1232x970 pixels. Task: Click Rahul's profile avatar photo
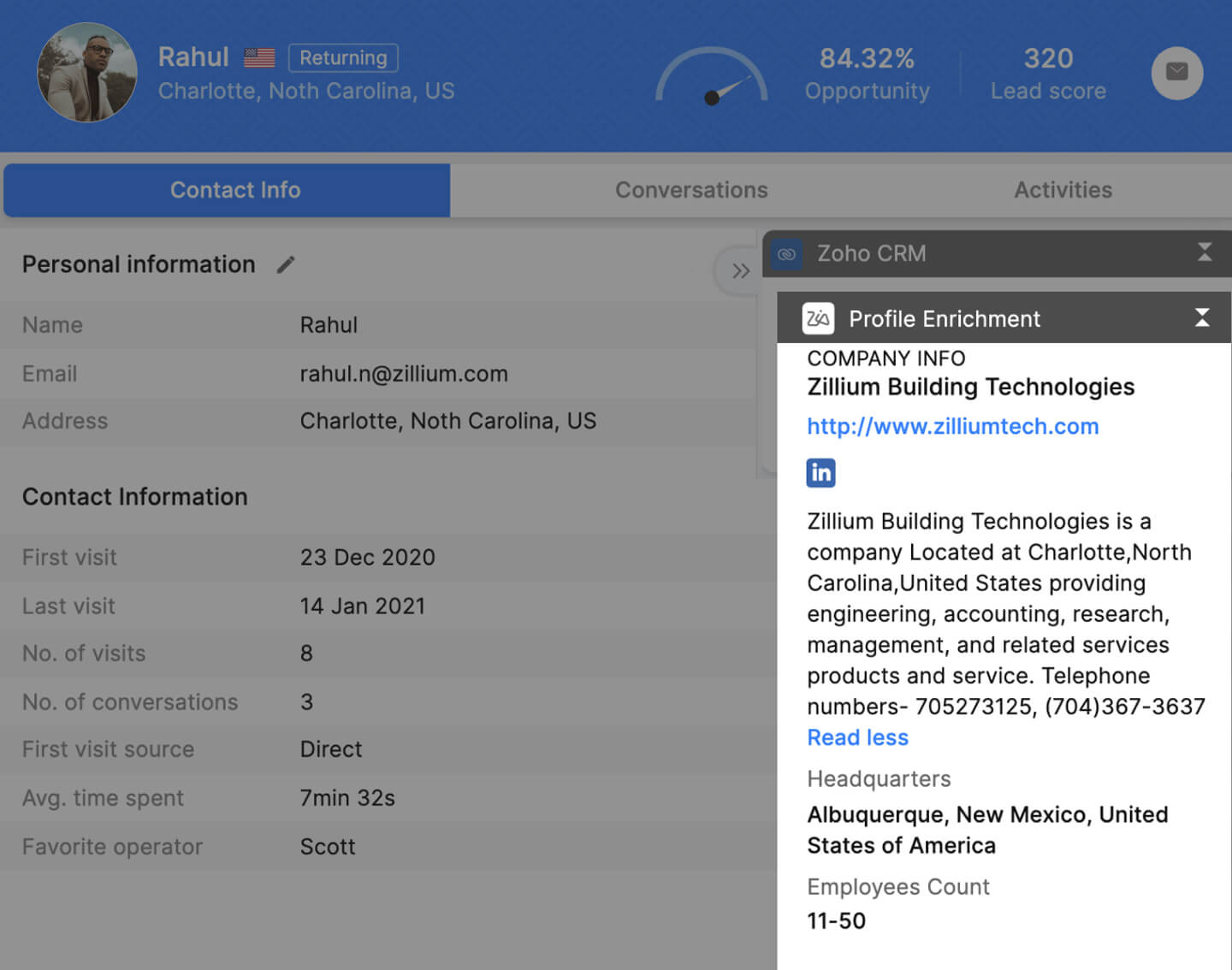pos(87,73)
